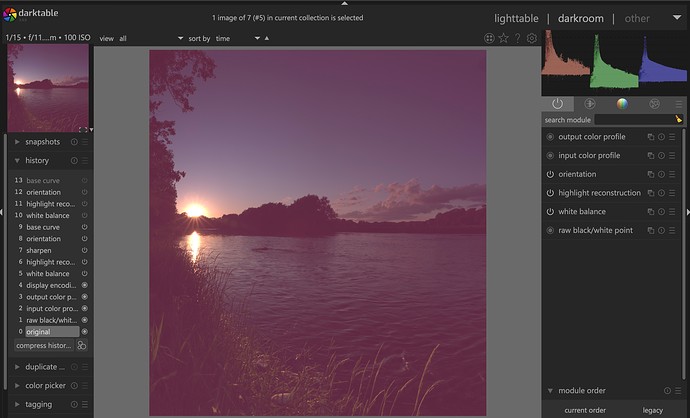
Task: Show the color modules group icon
Action: coord(621,103)
